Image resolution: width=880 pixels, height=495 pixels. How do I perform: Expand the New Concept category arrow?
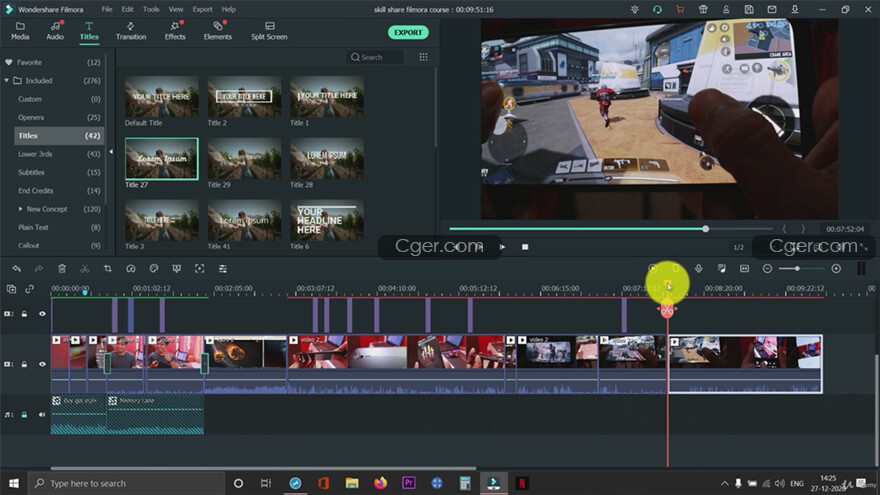(20, 209)
